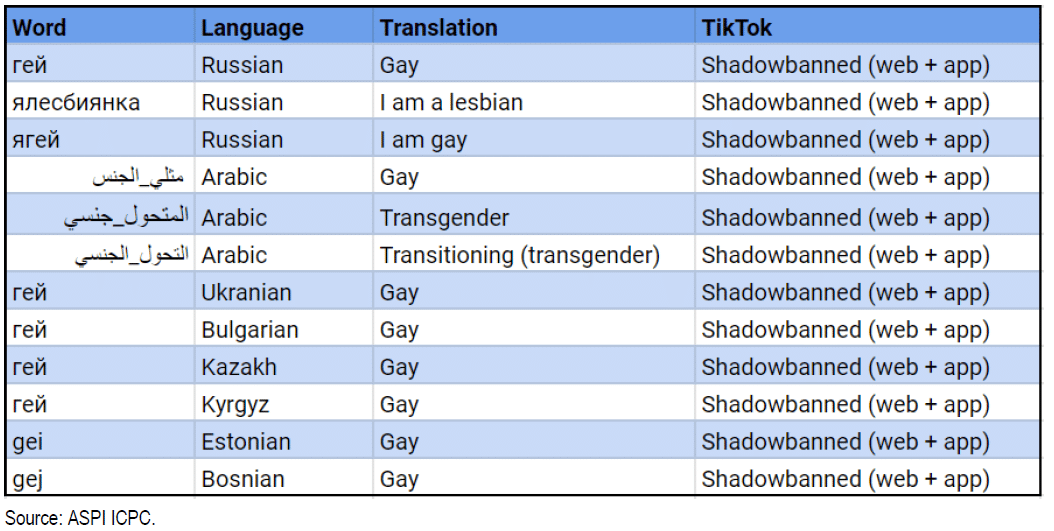Click the Language column header
The image size is (1054, 531).
(x=252, y=28)
